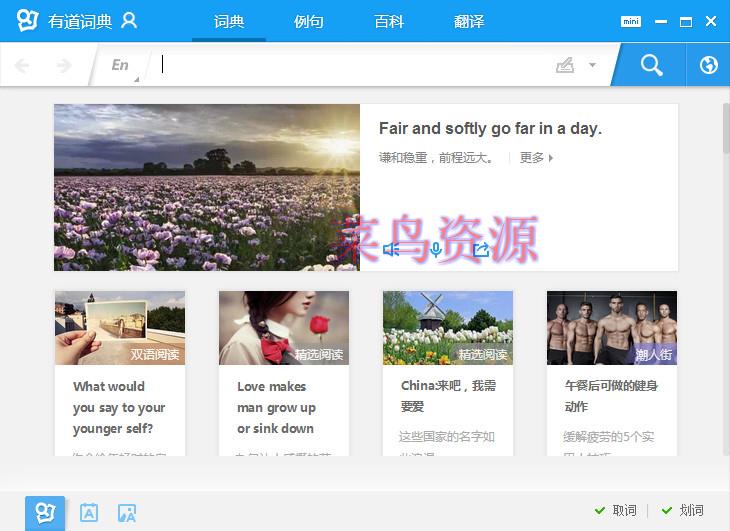This screenshot has width=730, height=531.
Task: Go forward with the right arrow
Action: 64,65
